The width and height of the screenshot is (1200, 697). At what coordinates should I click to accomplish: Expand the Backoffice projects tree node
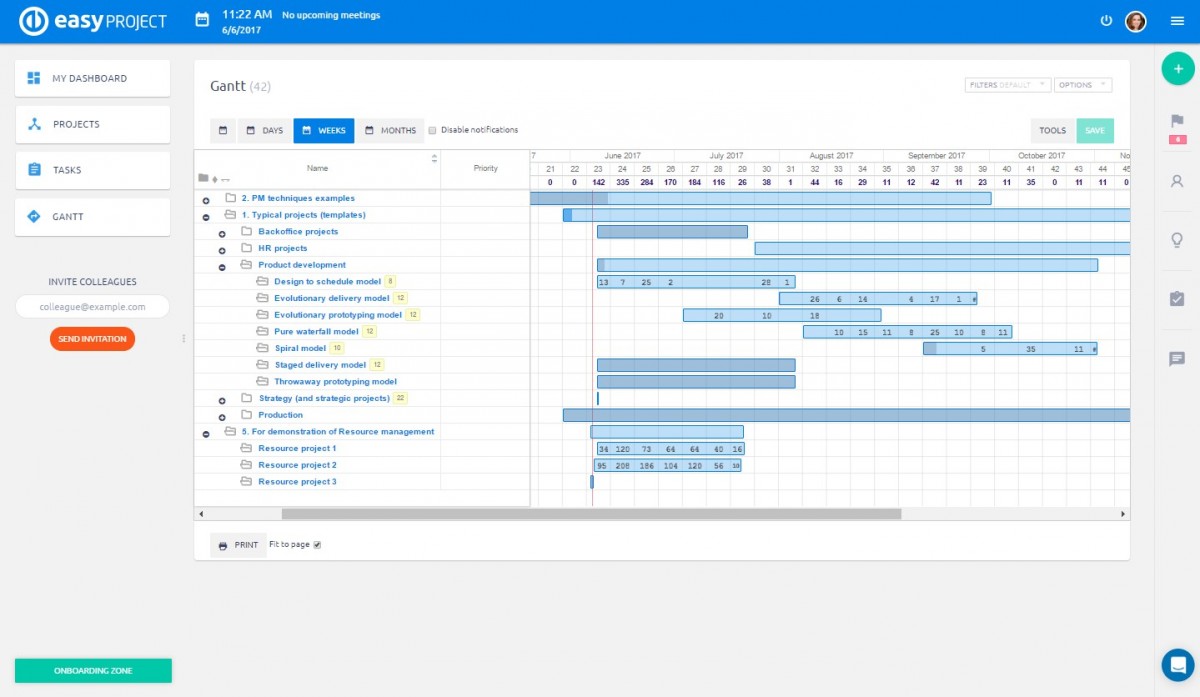click(x=222, y=231)
